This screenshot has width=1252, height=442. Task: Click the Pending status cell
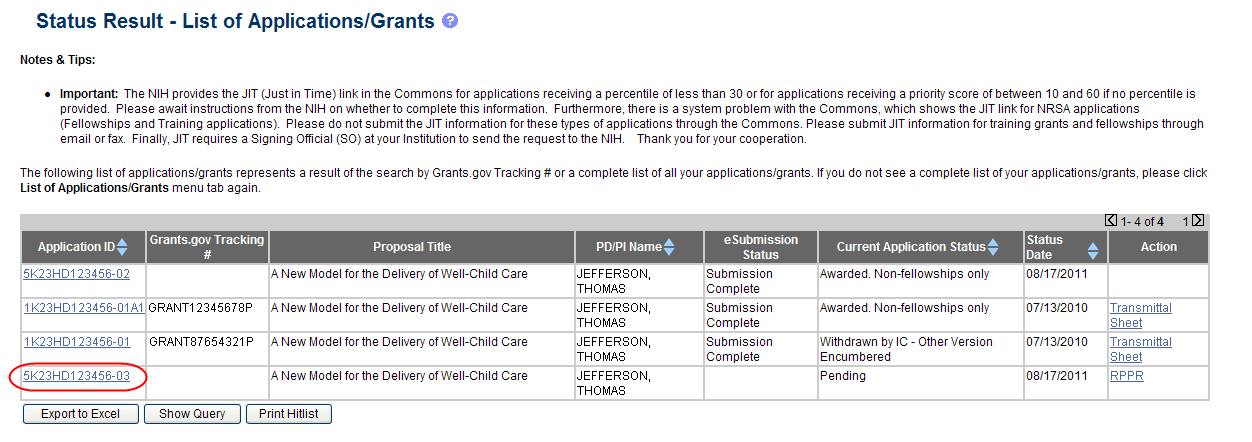(842, 376)
